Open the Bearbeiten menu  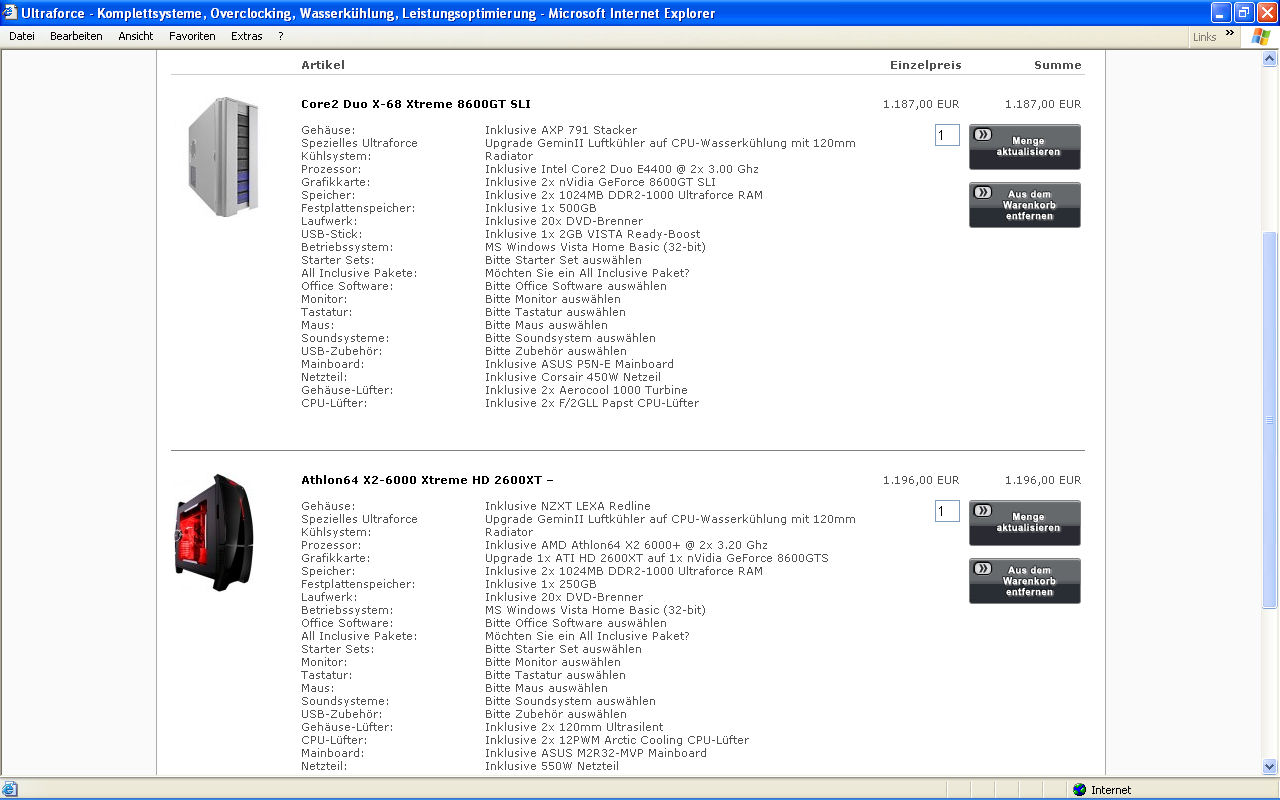point(76,36)
